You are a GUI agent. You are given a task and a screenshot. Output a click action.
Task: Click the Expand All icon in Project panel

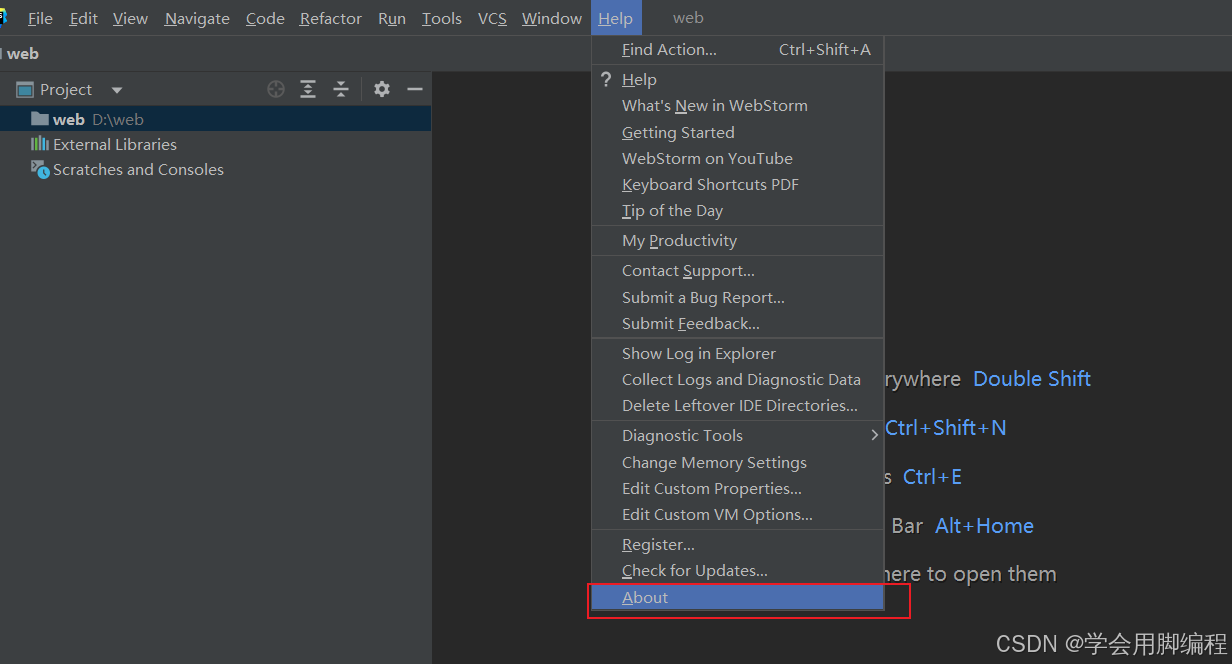tap(308, 89)
